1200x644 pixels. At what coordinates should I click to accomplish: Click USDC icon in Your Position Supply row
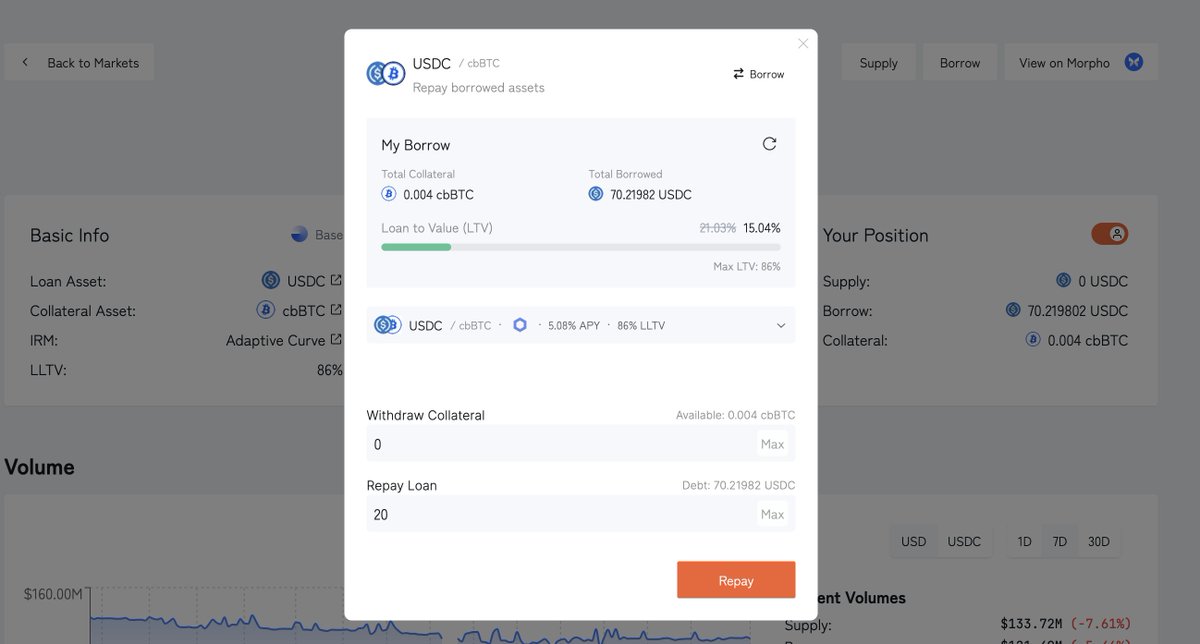click(1064, 281)
